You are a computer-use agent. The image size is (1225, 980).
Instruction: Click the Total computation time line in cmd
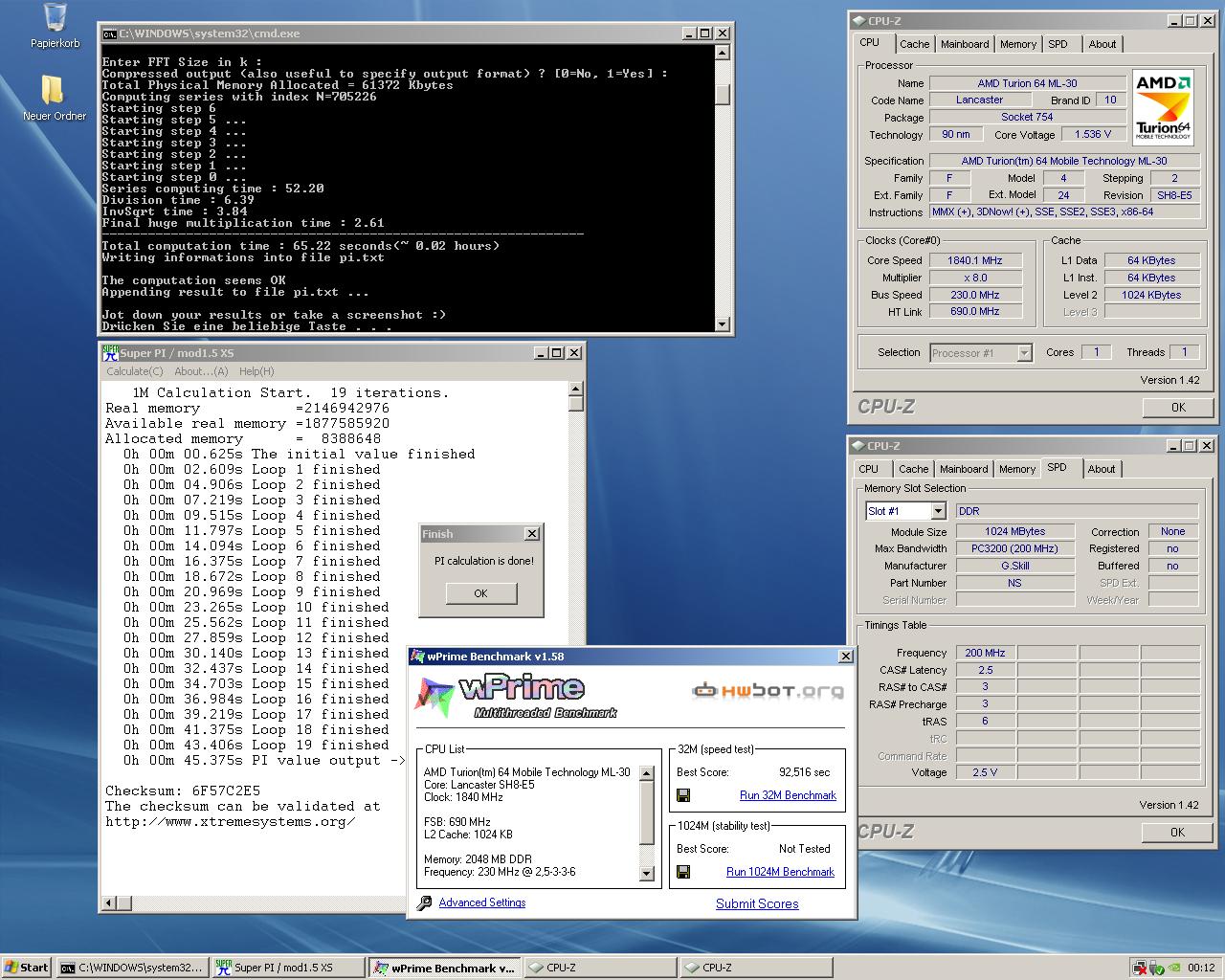coord(301,246)
